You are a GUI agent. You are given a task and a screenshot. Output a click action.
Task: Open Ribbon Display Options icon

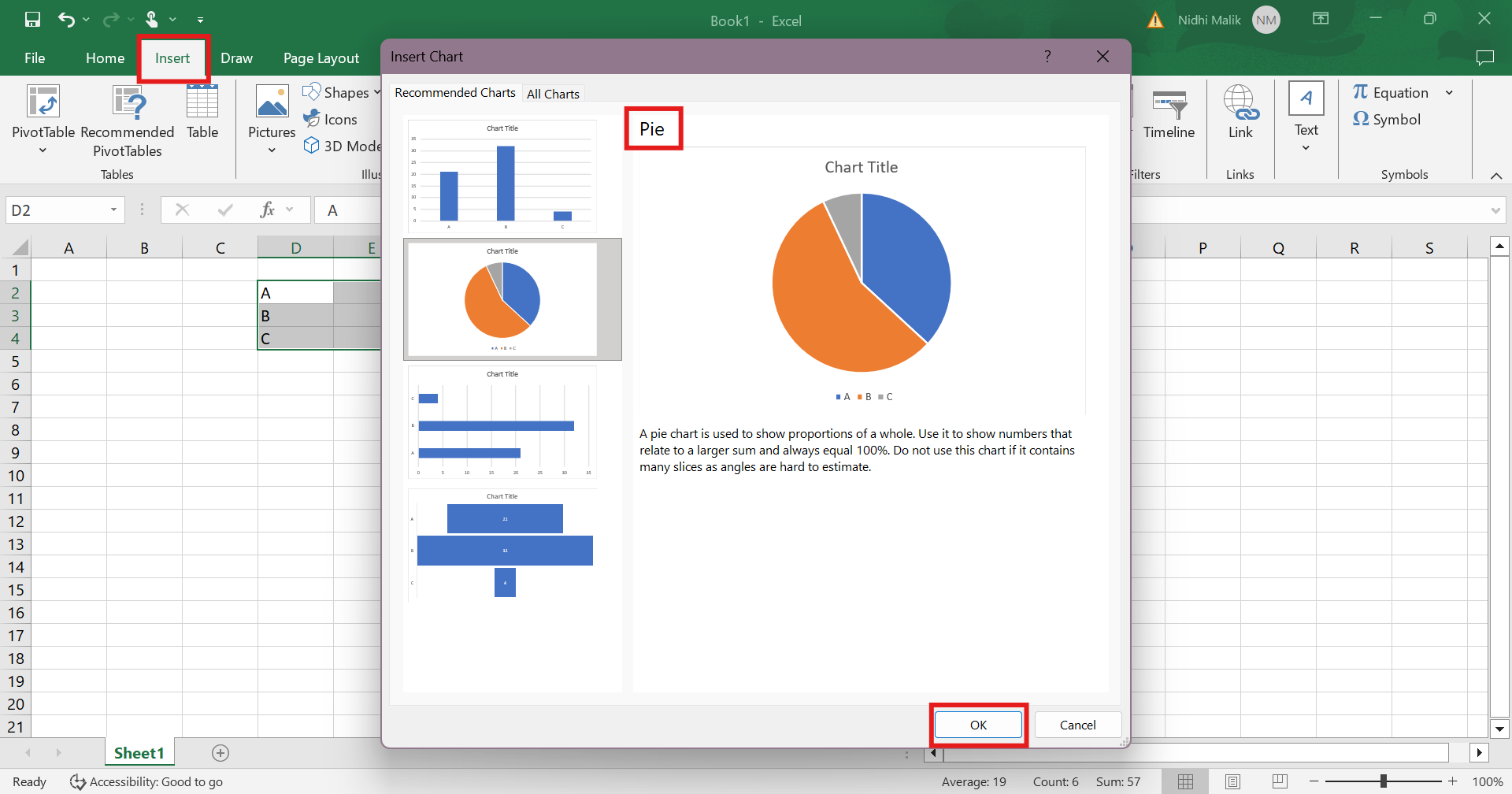tap(1321, 19)
